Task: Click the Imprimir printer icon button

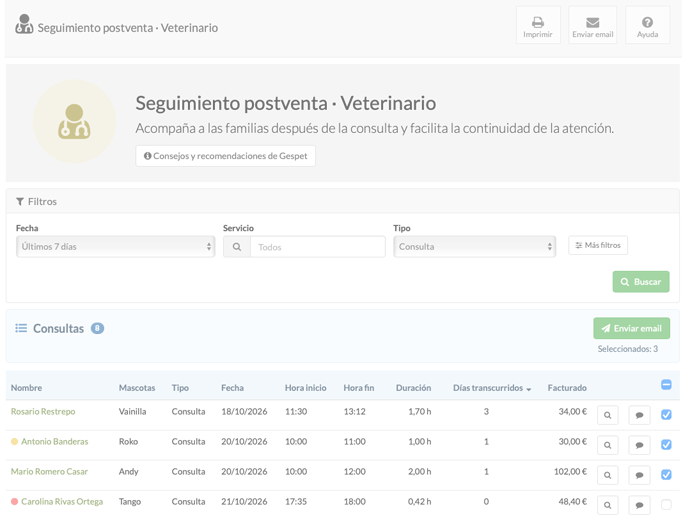Action: pyautogui.click(x=538, y=25)
